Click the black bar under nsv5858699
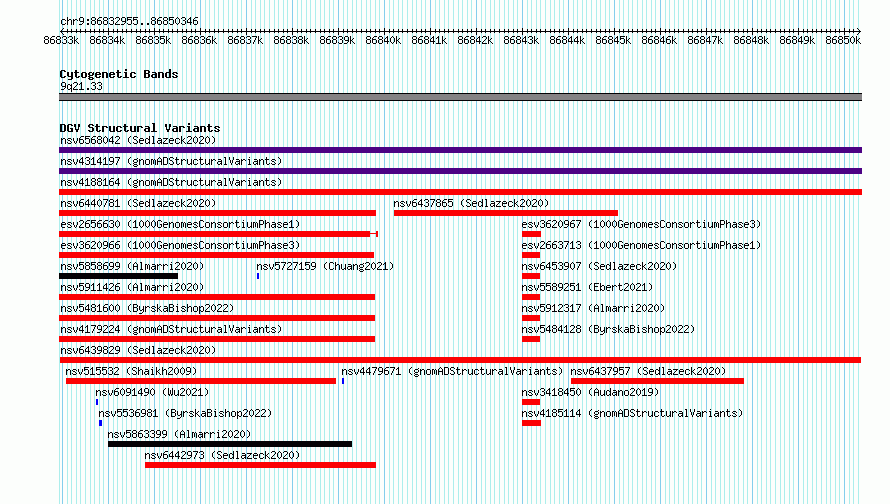Image resolution: width=890 pixels, height=504 pixels. (119, 276)
